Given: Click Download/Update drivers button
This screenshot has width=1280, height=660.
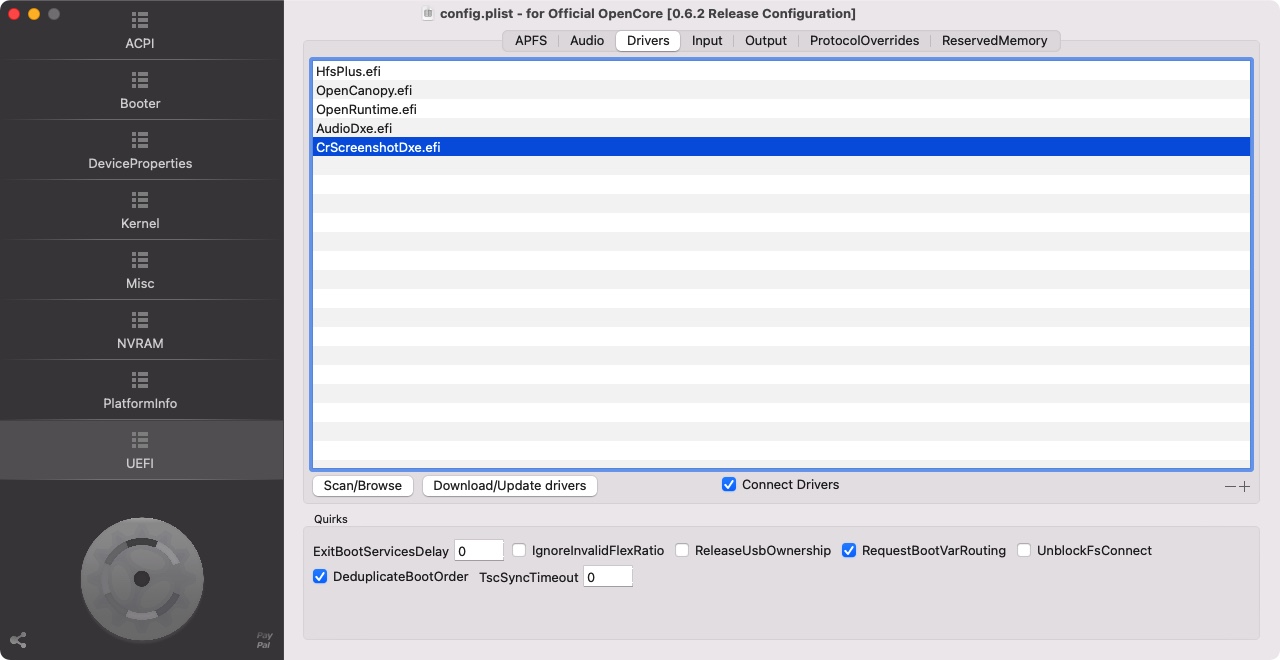Looking at the screenshot, I should [x=509, y=486].
